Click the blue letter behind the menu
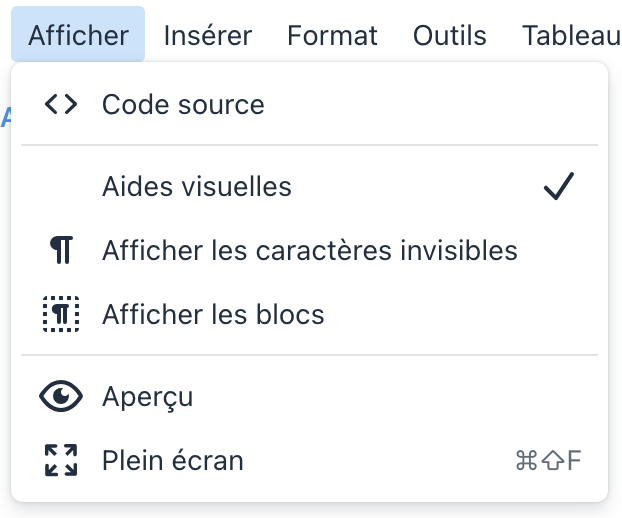622x518 pixels. (5, 117)
